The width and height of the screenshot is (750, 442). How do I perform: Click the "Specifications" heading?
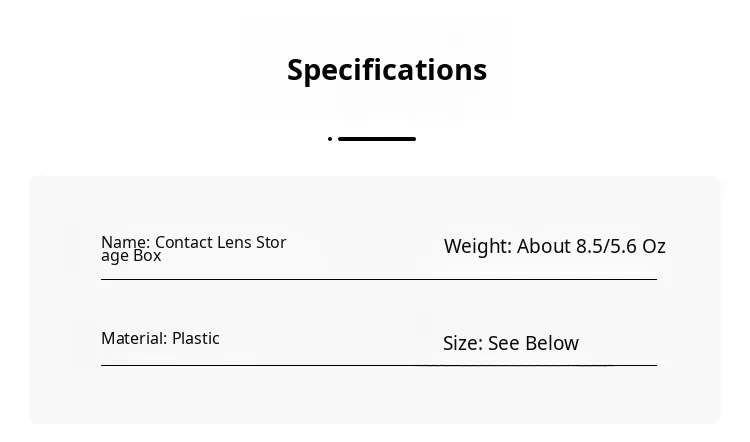[x=387, y=70]
